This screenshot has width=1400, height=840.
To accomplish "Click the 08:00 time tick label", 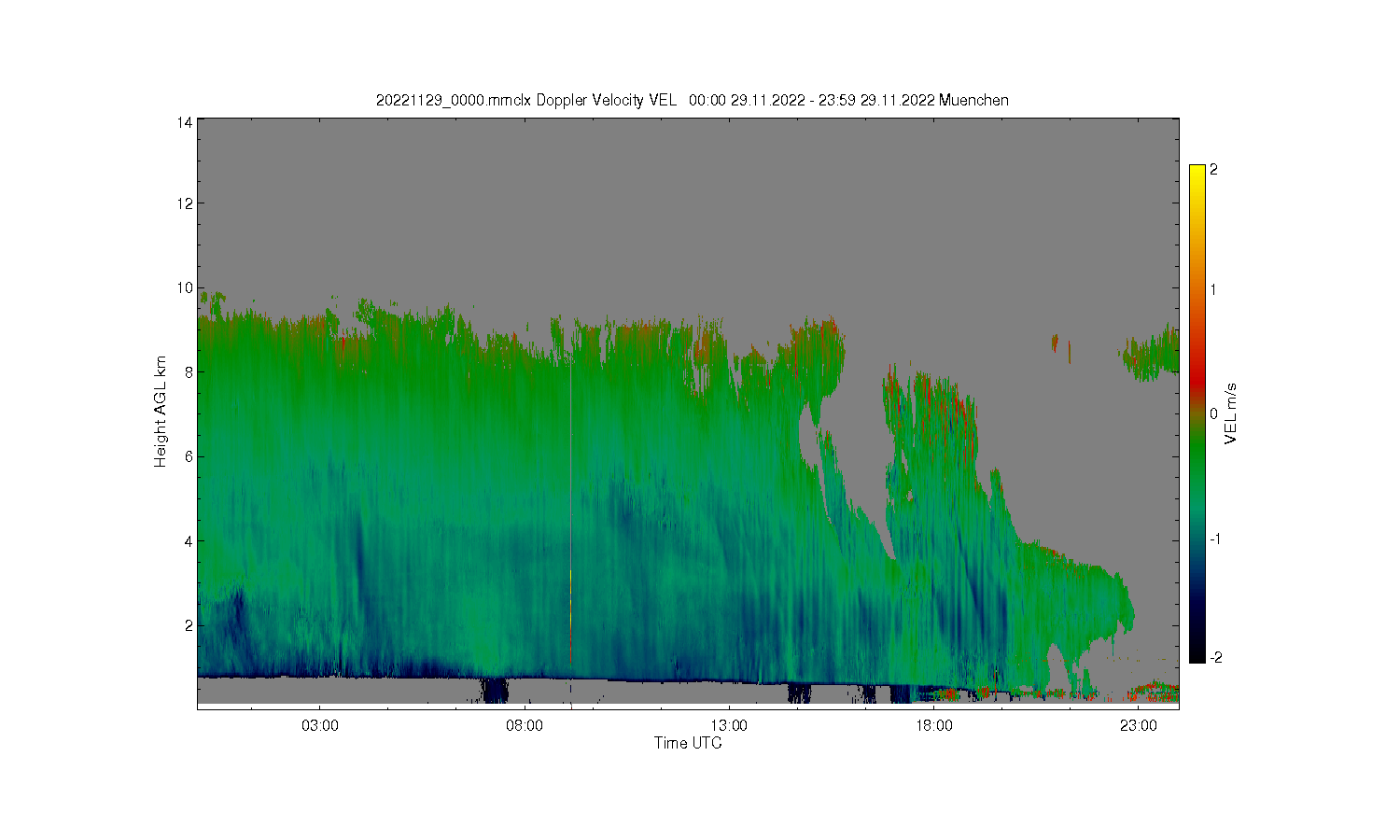I will point(525,725).
